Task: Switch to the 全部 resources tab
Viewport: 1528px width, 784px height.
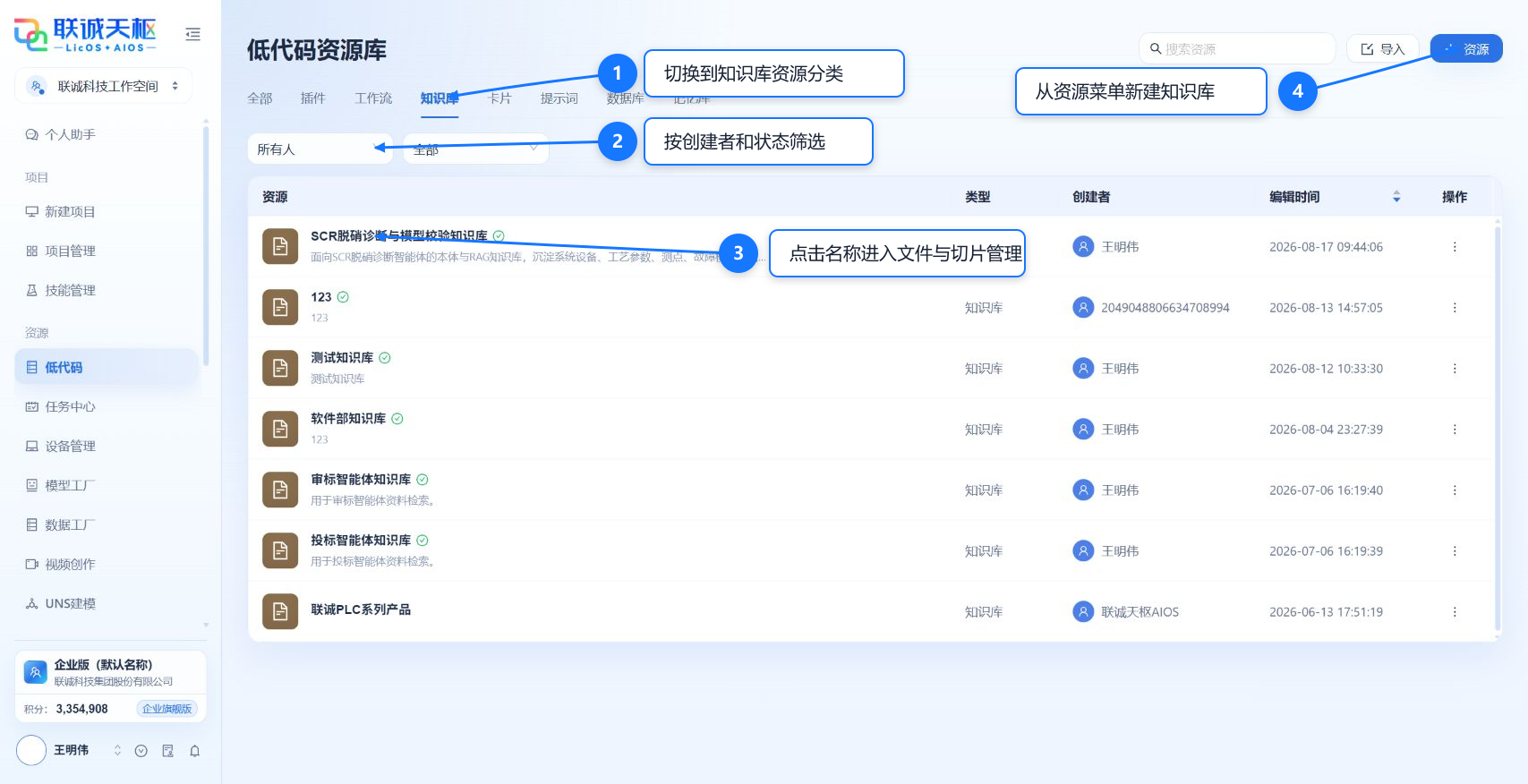Action: coord(260,98)
